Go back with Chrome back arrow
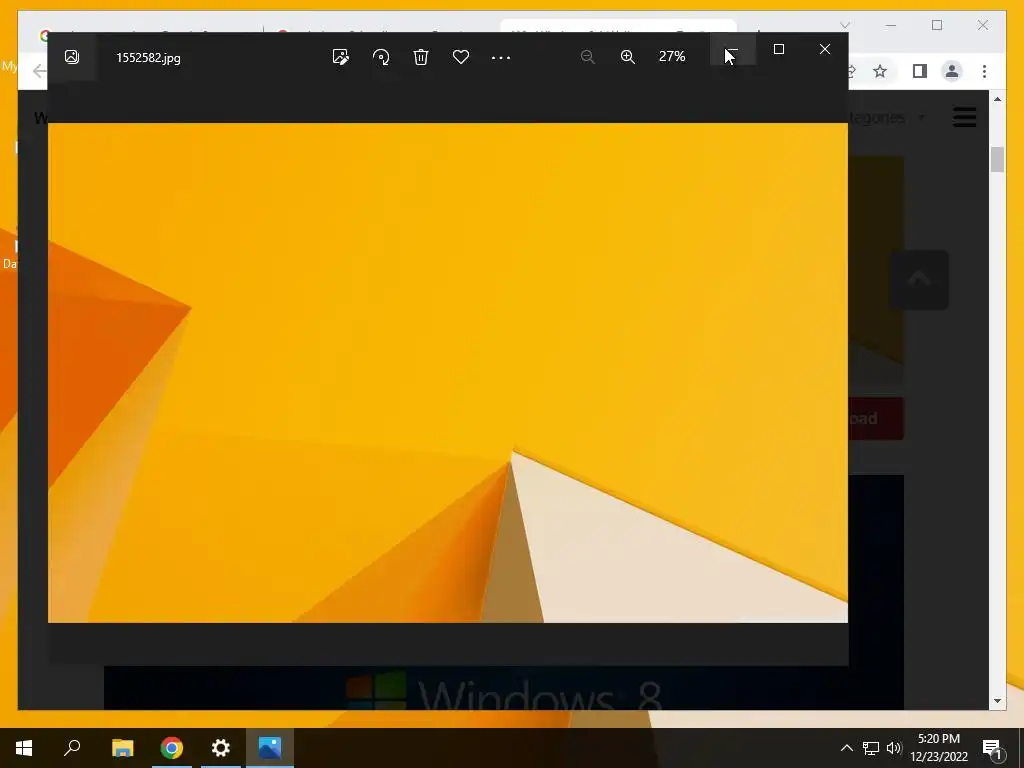 click(40, 71)
